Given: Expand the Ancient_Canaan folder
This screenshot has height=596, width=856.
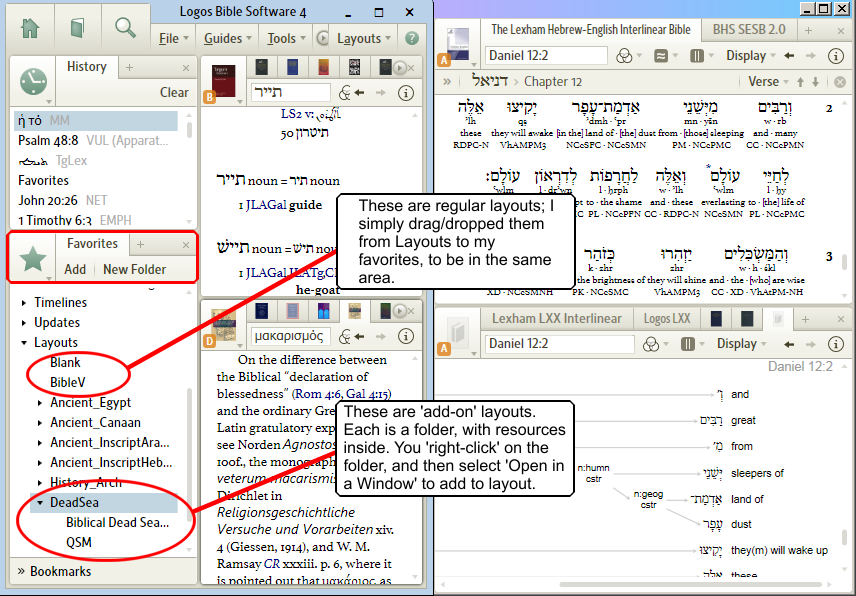Looking at the screenshot, I should [x=40, y=423].
